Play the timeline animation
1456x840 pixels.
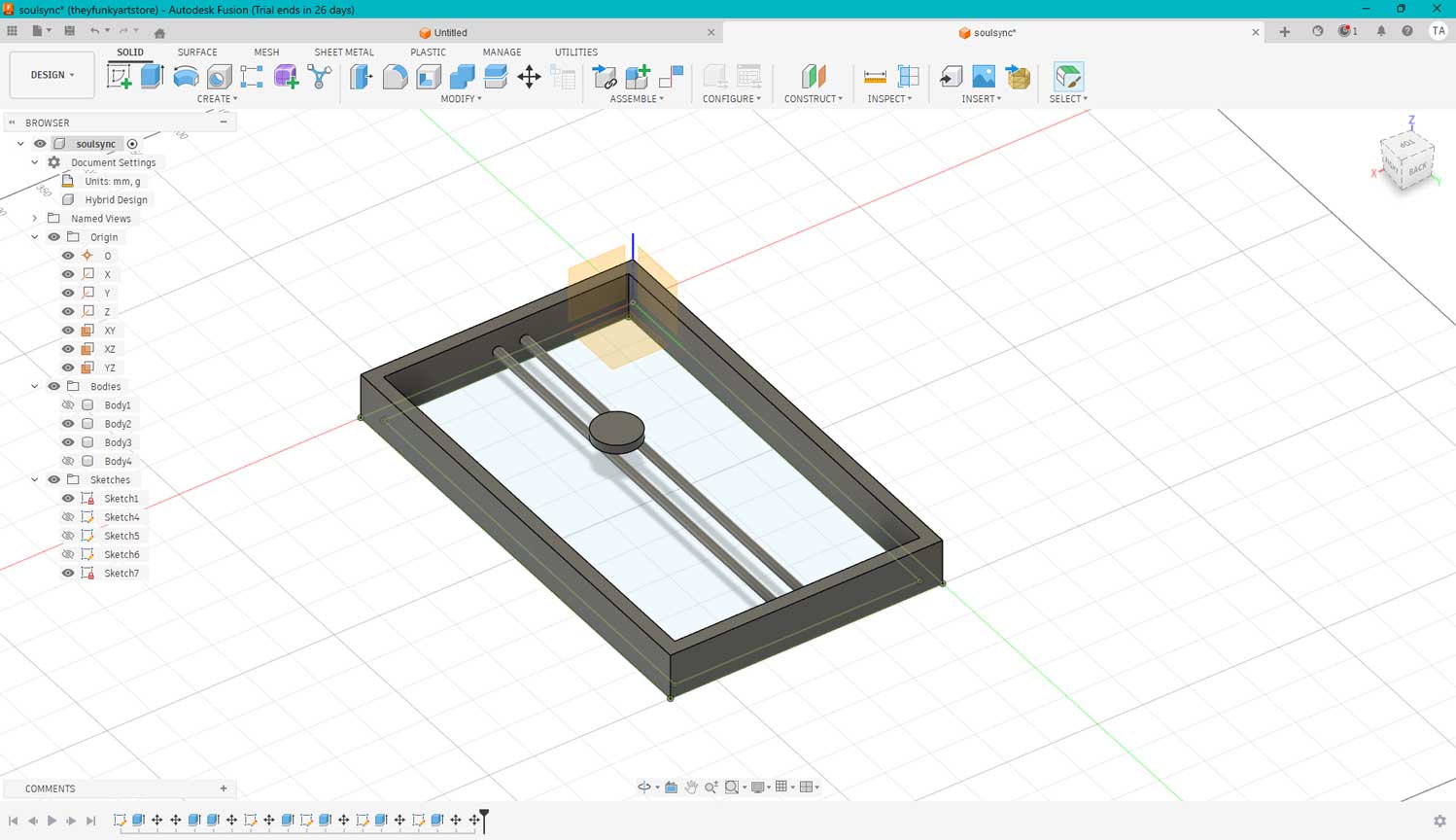point(52,821)
